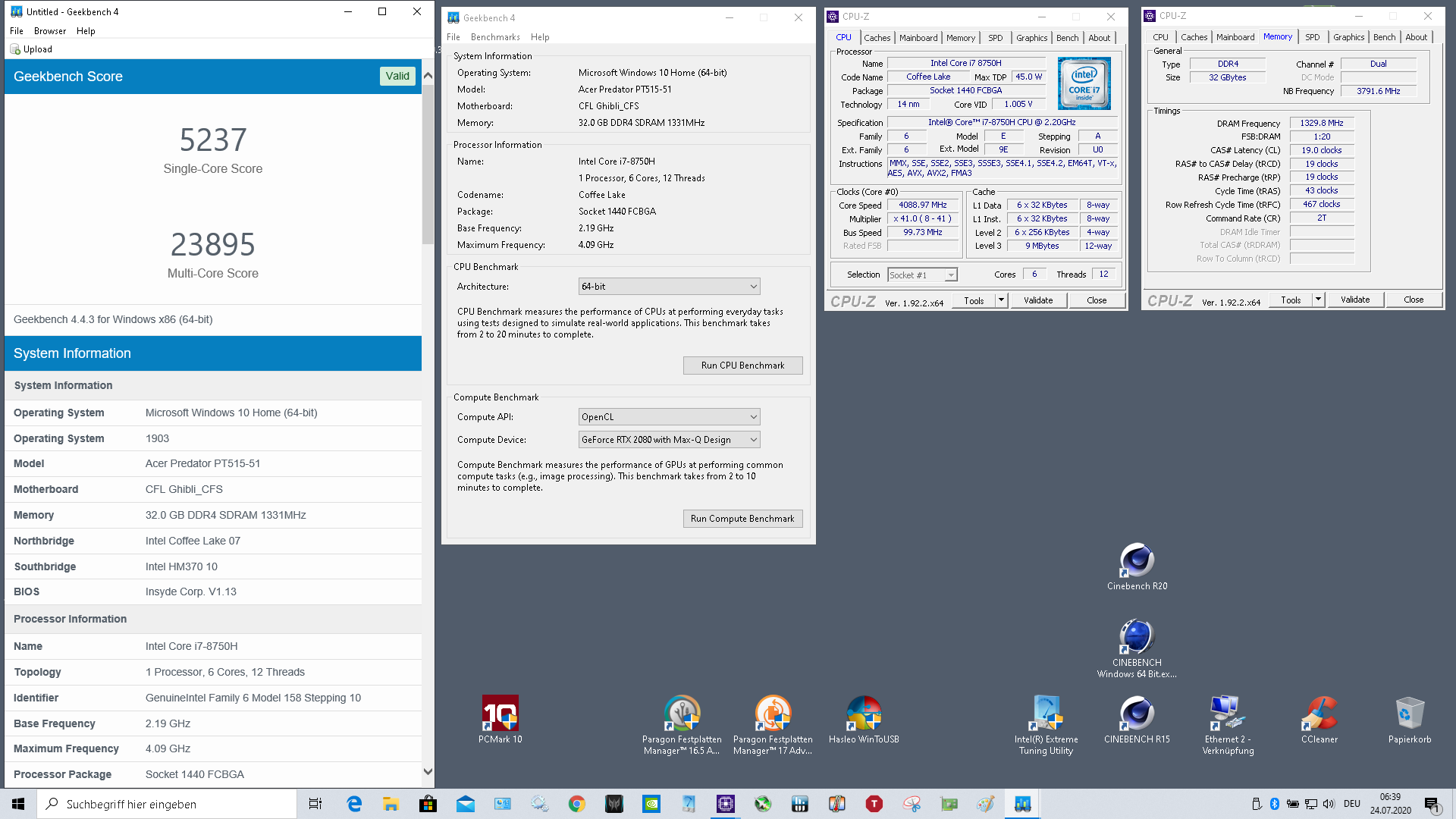Click Run CPU Benchmark button

point(742,366)
